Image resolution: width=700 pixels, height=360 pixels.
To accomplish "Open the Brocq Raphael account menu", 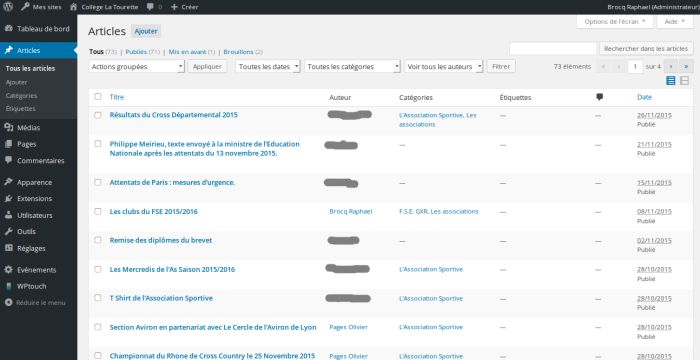I will (x=652, y=7).
